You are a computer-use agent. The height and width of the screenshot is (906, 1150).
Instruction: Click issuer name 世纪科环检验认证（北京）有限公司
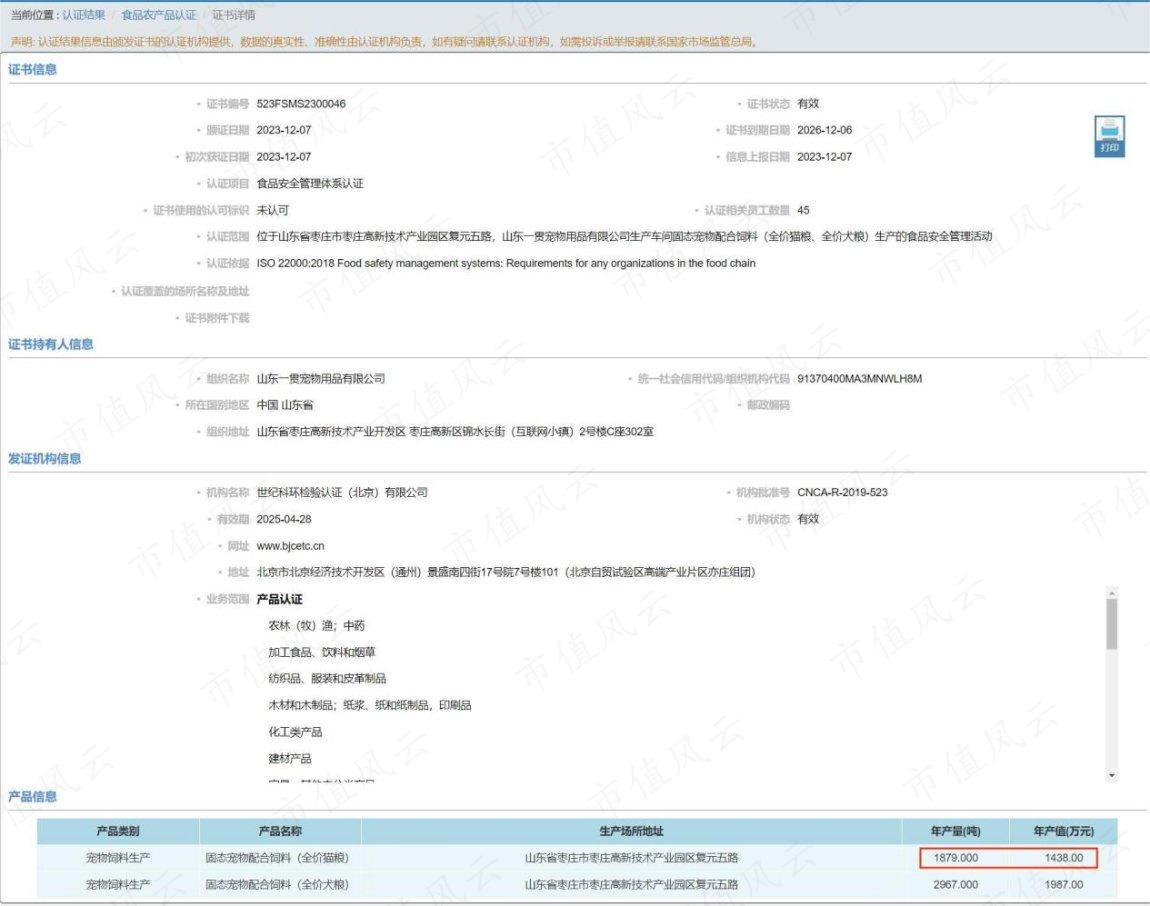pos(342,492)
